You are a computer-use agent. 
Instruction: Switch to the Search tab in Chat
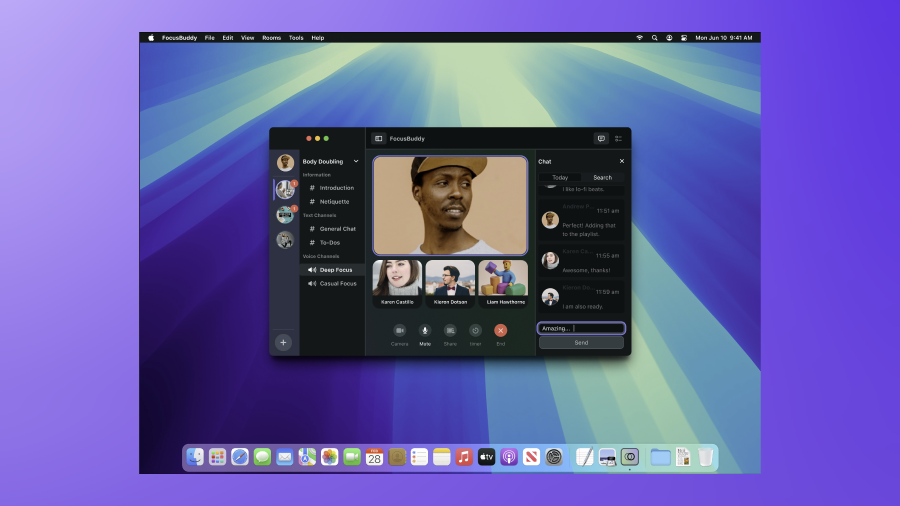click(x=602, y=178)
